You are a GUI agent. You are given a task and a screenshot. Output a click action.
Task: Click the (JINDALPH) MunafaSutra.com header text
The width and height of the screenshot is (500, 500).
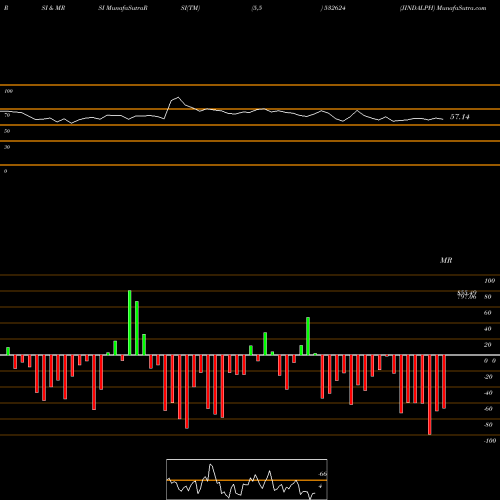(x=443, y=8)
